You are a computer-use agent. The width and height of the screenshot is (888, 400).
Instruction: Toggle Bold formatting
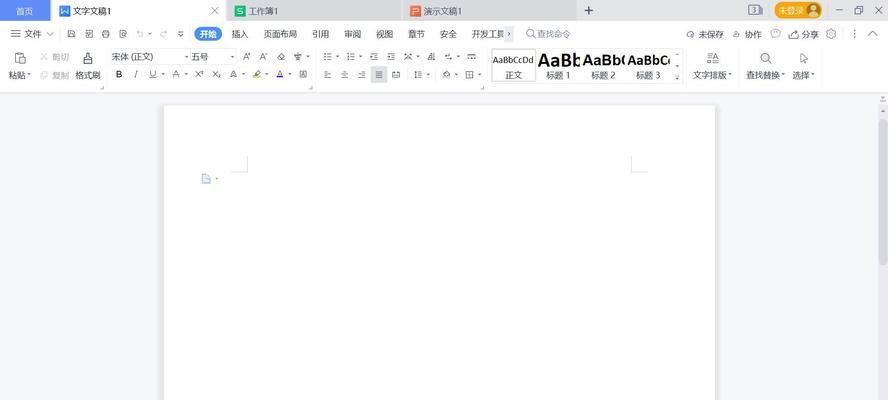pos(119,74)
